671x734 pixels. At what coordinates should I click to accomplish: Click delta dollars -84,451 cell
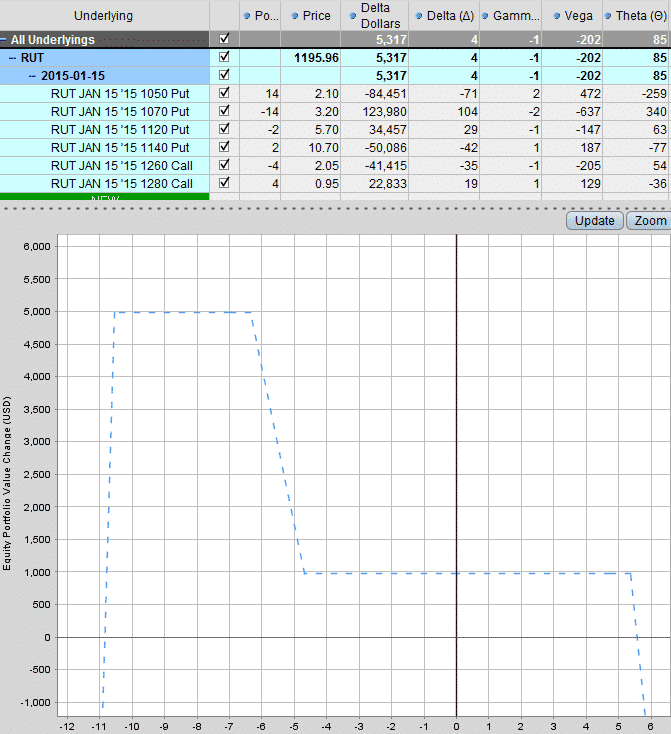(375, 94)
